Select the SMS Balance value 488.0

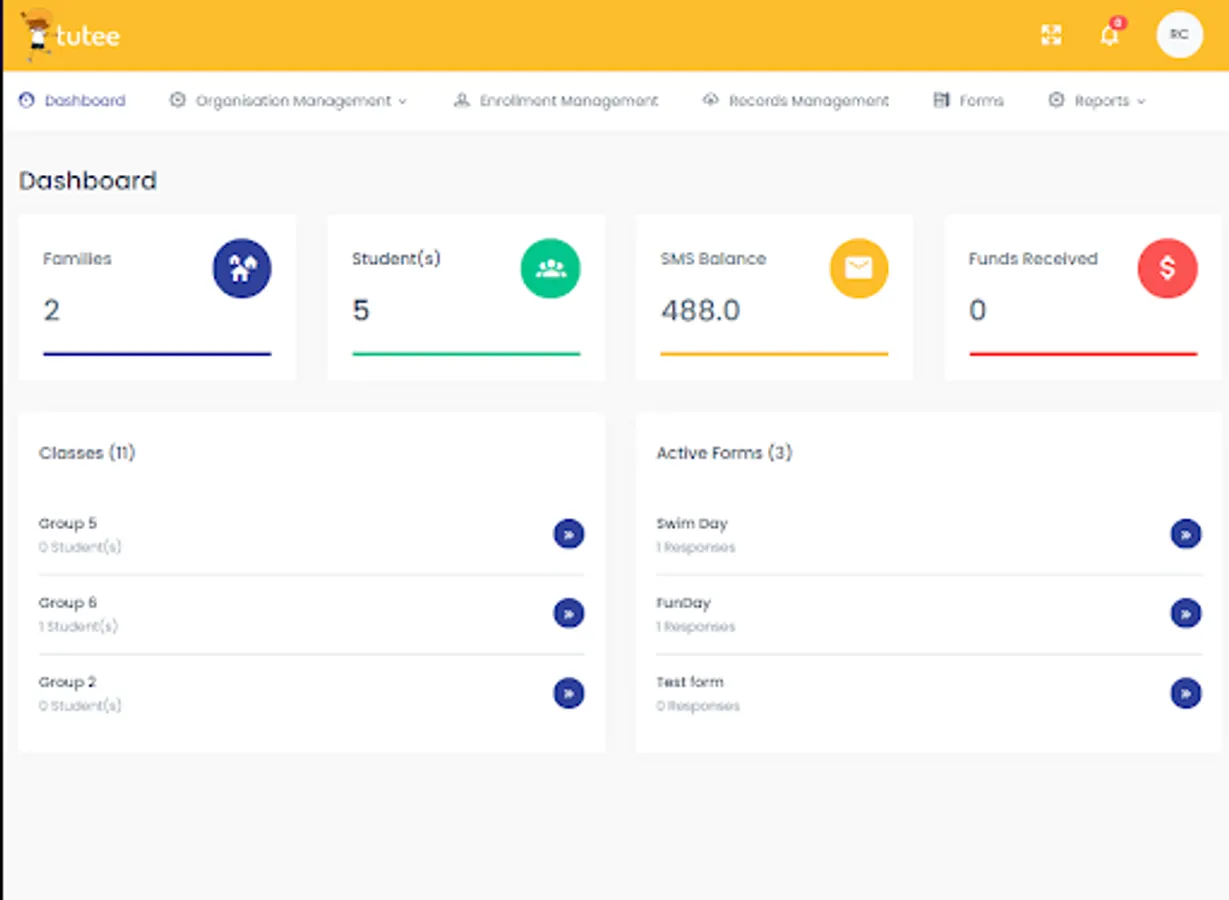[701, 310]
